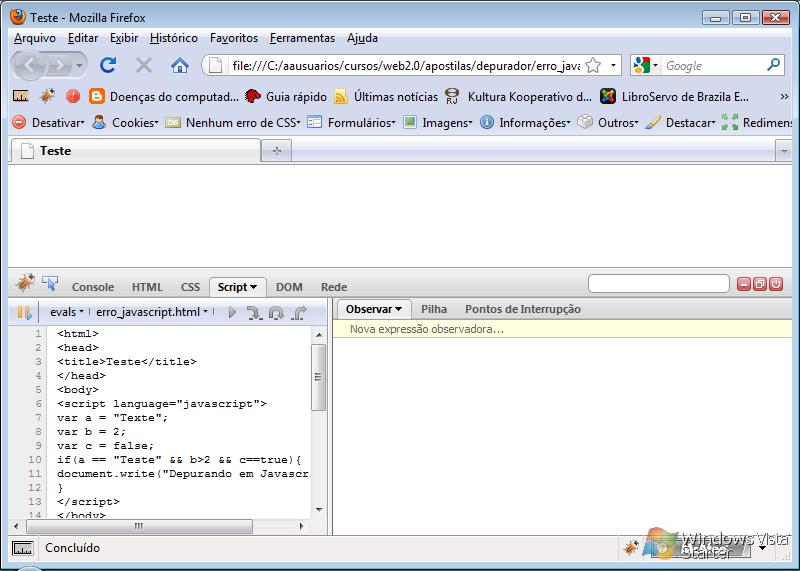
Task: Click the address bar URL field
Action: coord(406,66)
